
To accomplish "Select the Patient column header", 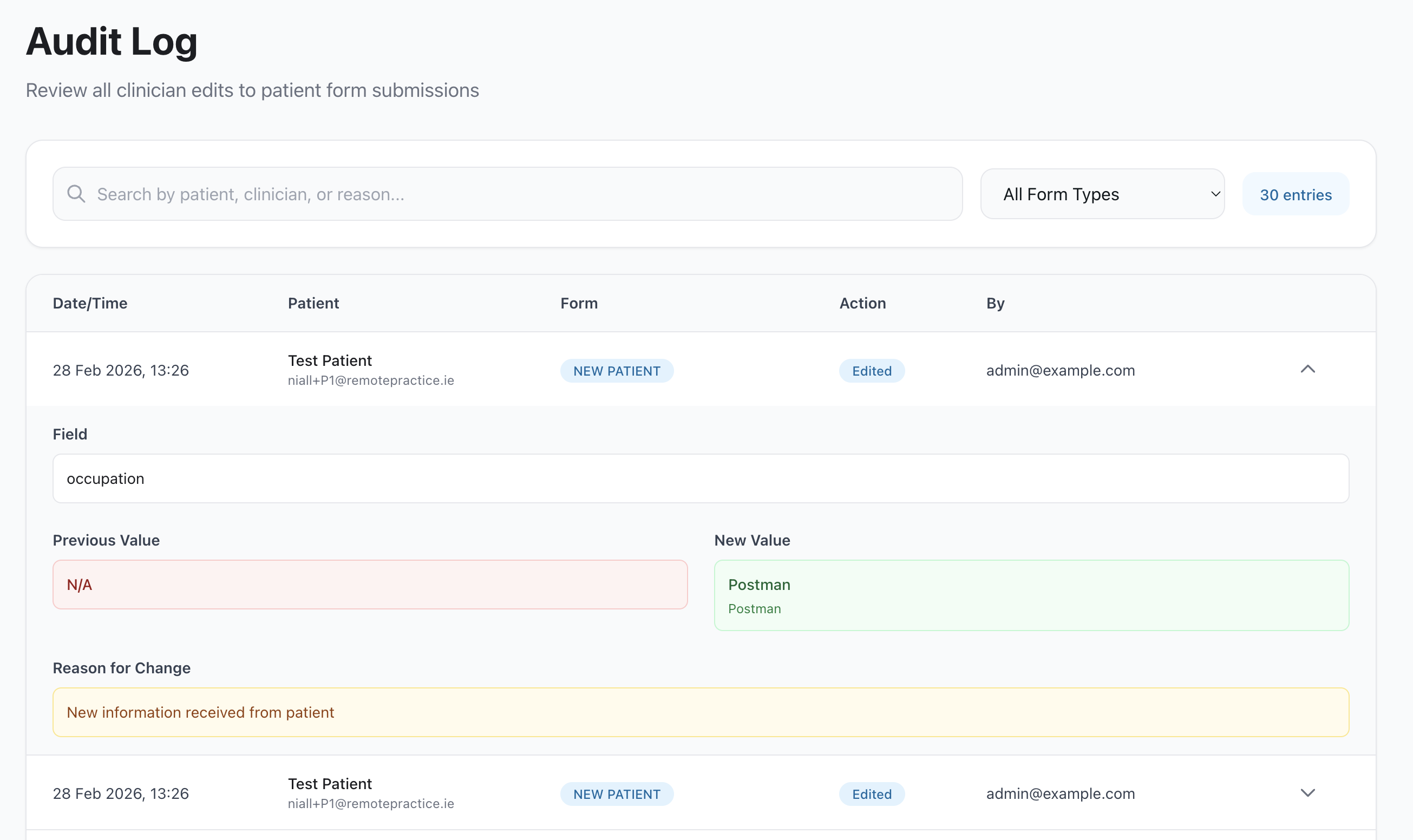I will coord(313,304).
